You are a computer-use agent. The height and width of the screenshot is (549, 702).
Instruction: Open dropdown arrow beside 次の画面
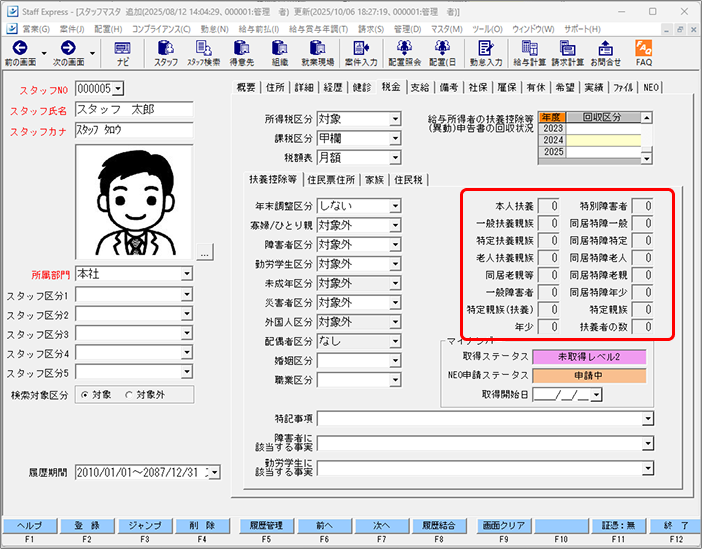[x=92, y=53]
